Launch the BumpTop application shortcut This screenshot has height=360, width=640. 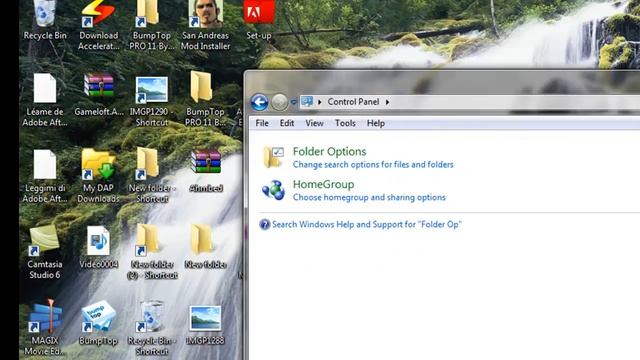tap(98, 317)
